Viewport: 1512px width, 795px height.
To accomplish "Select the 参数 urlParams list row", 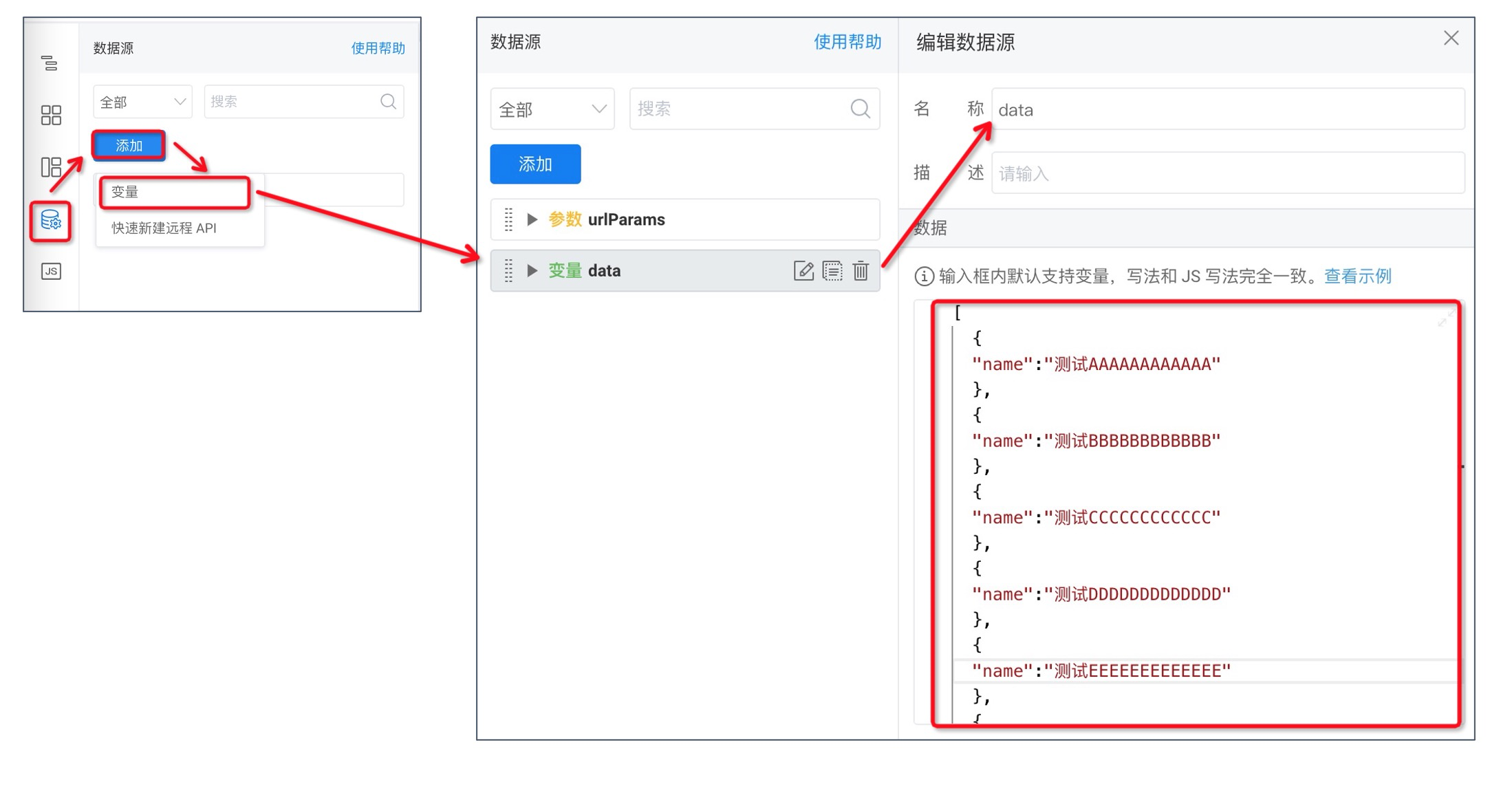I will pos(685,219).
